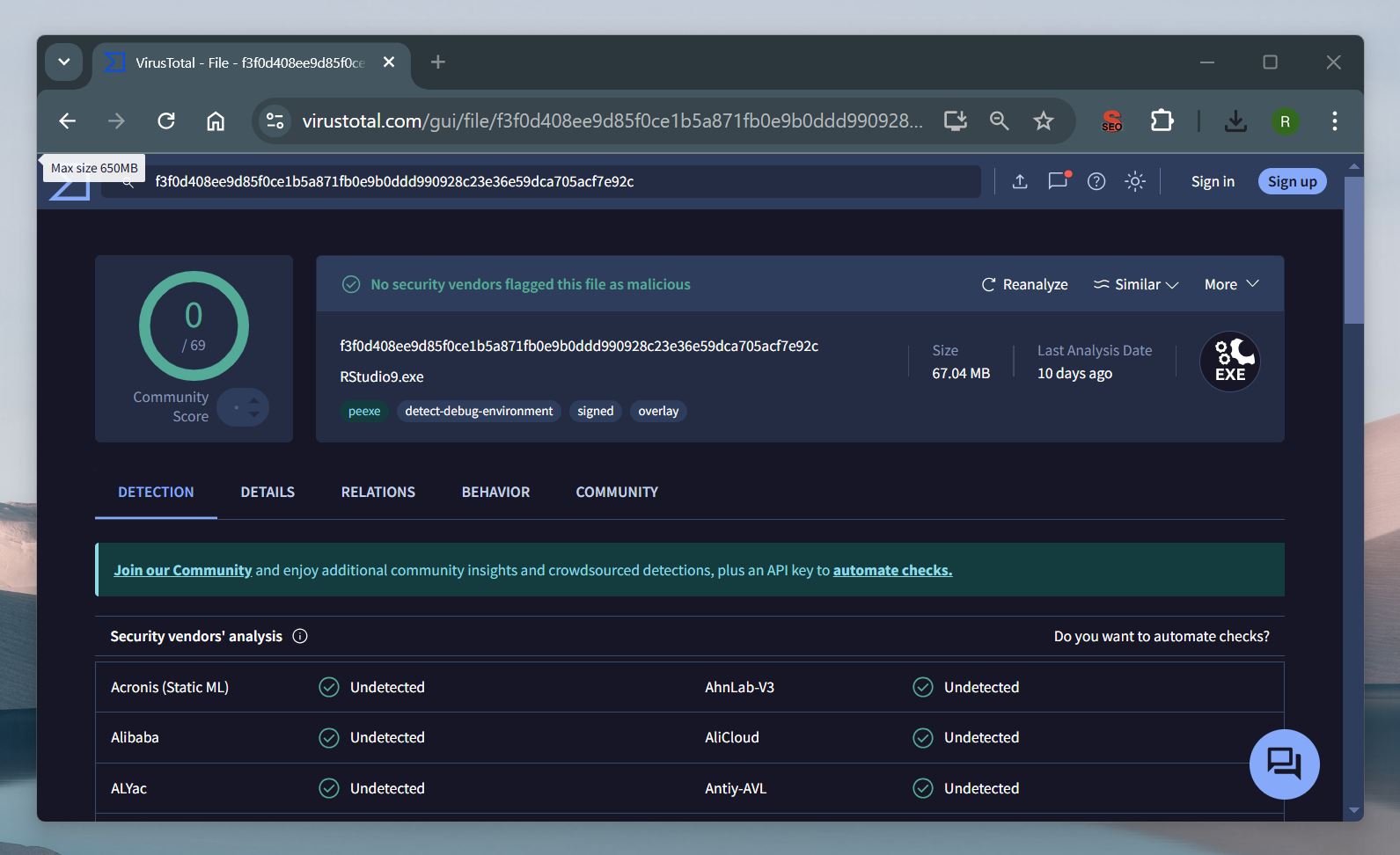This screenshot has width=1400, height=855.
Task: Open the chat floating button
Action: (x=1285, y=764)
